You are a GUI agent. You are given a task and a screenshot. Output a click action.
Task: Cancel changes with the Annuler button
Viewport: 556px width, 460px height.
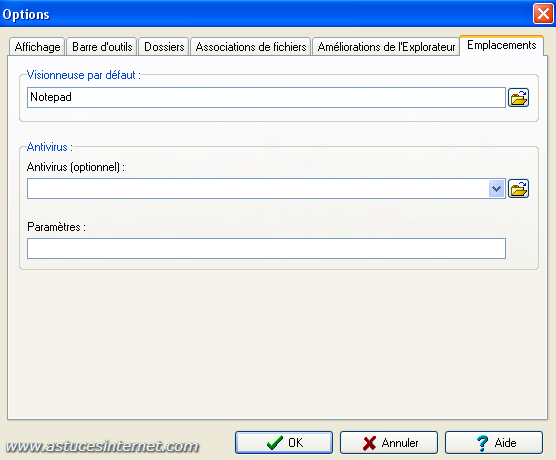(389, 443)
